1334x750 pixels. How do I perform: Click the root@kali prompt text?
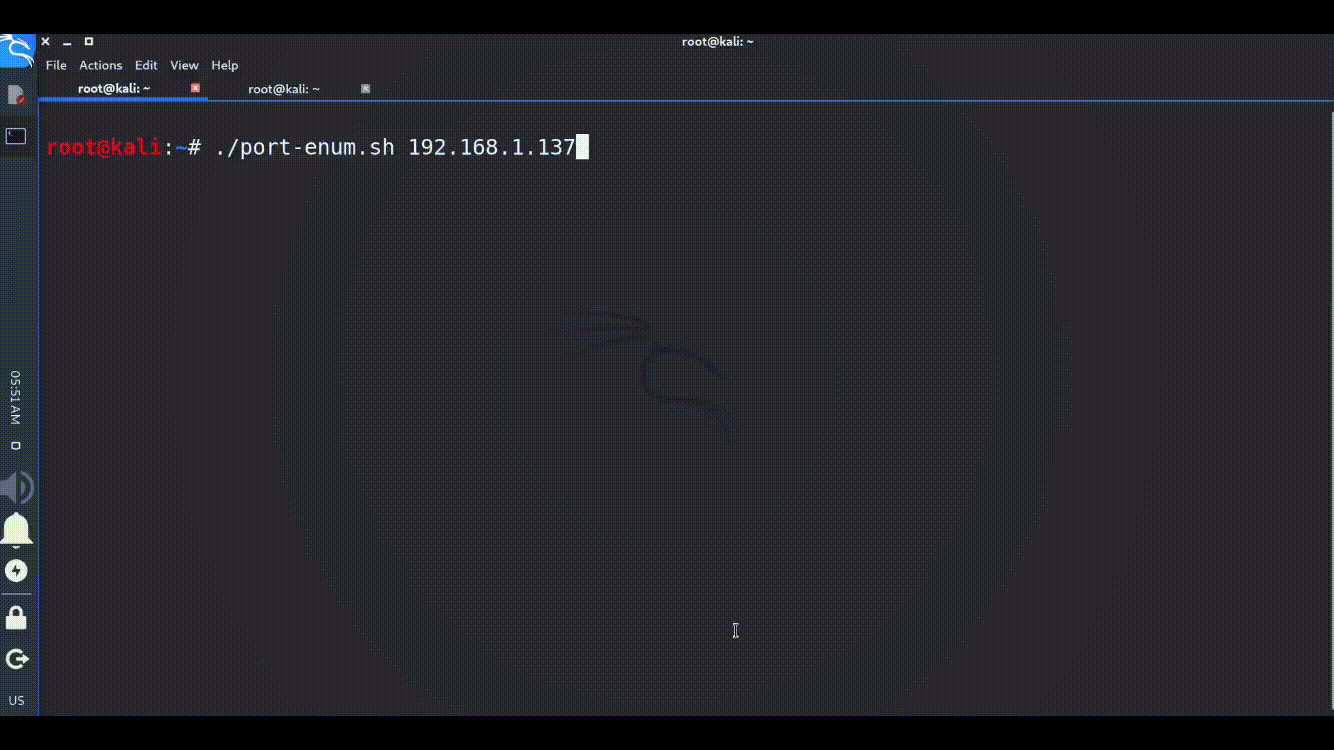point(103,148)
